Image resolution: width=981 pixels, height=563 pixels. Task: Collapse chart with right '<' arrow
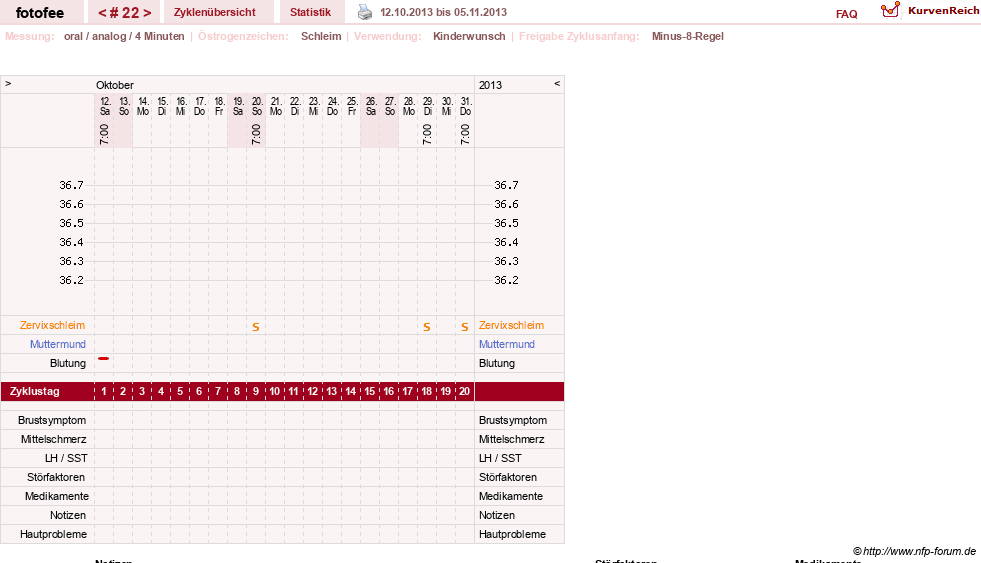(x=557, y=83)
